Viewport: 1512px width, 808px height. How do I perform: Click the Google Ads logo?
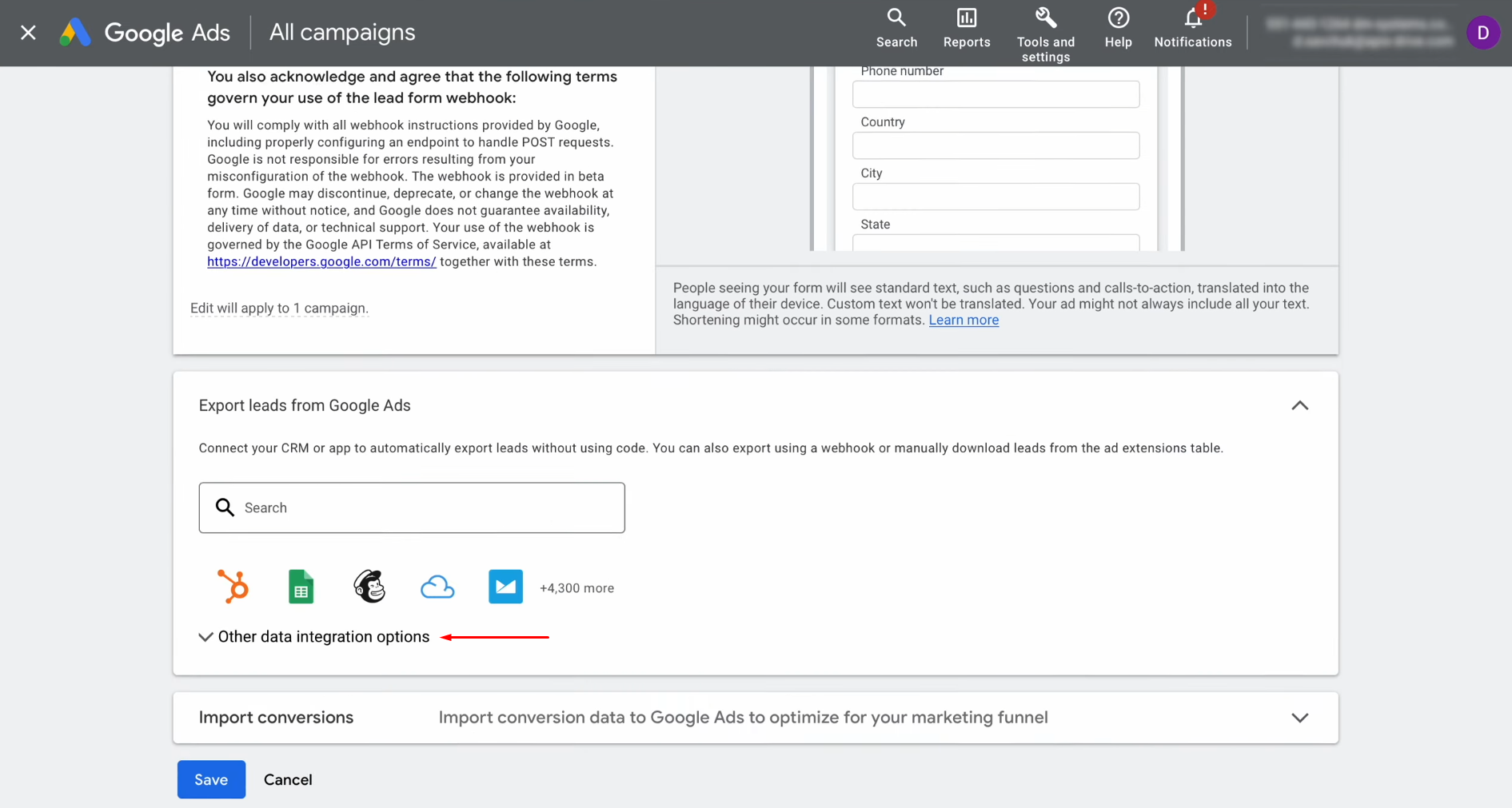coord(145,32)
